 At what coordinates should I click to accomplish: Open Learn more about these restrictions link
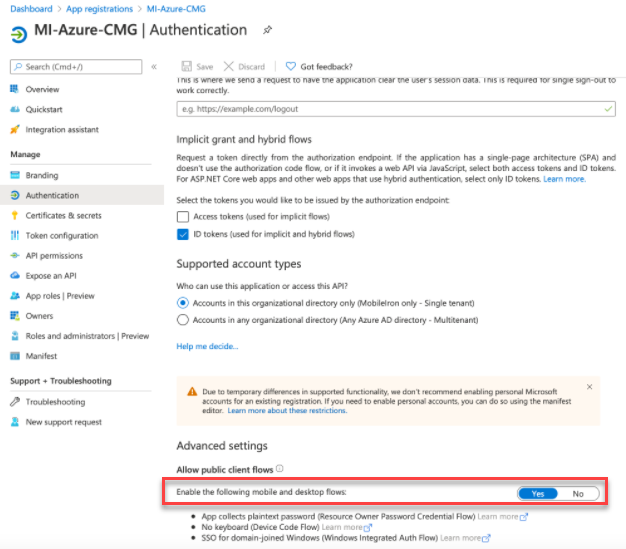click(287, 410)
